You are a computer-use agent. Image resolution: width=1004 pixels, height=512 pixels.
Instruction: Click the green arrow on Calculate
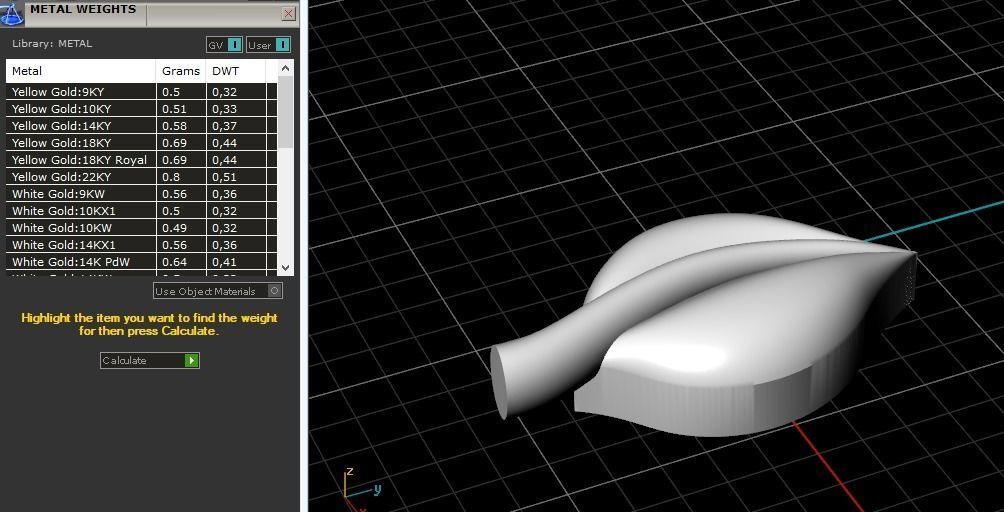click(x=191, y=360)
